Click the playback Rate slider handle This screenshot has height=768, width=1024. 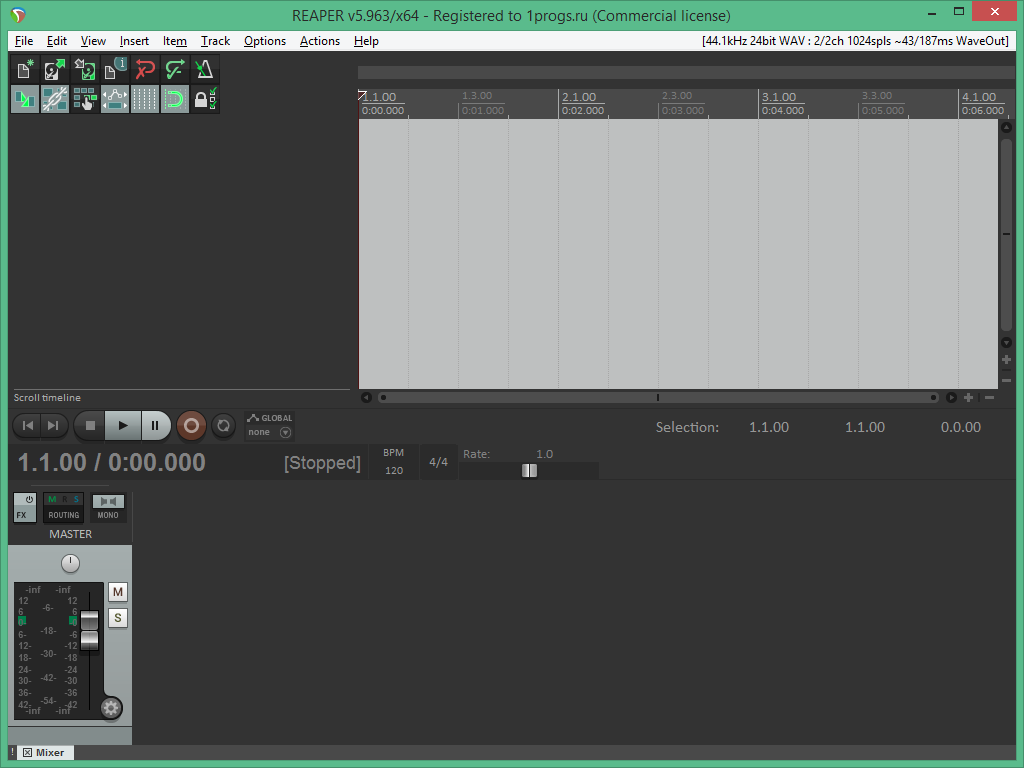(x=529, y=471)
